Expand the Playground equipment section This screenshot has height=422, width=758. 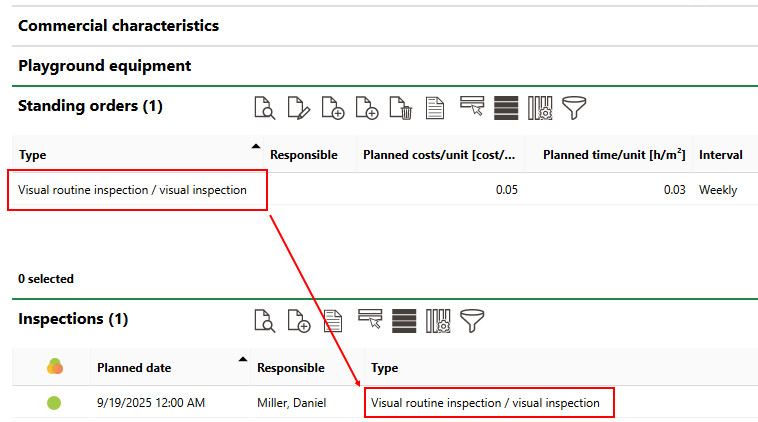click(x=104, y=66)
